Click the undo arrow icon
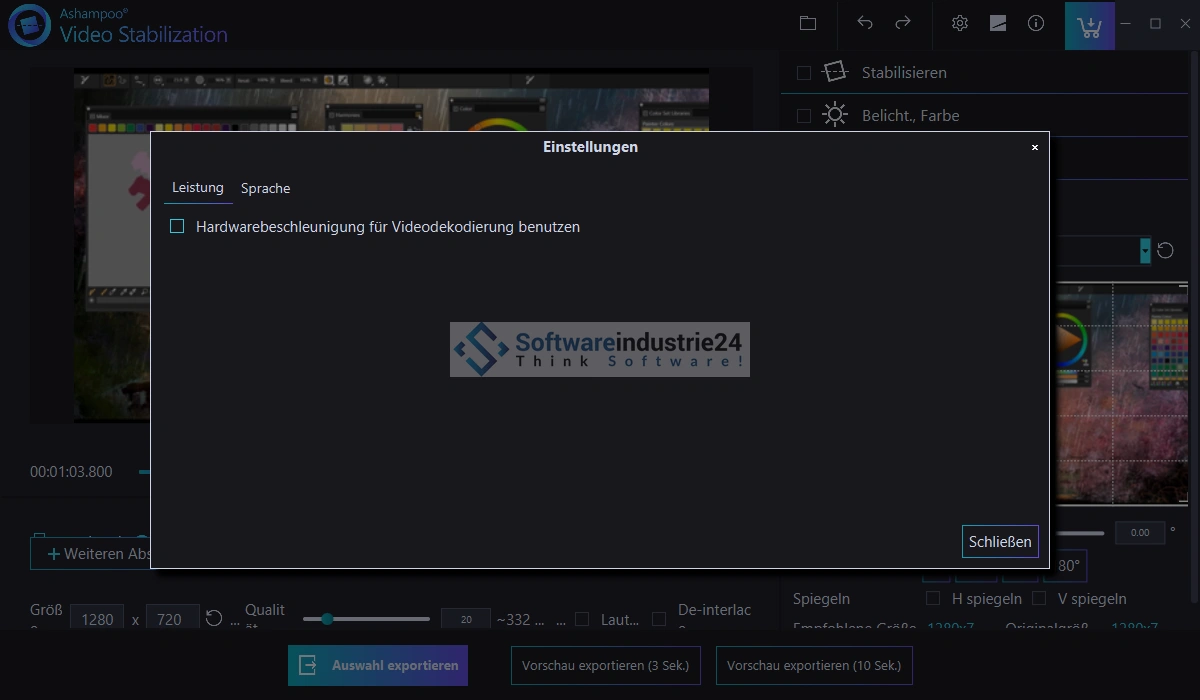1200x700 pixels. pos(865,23)
